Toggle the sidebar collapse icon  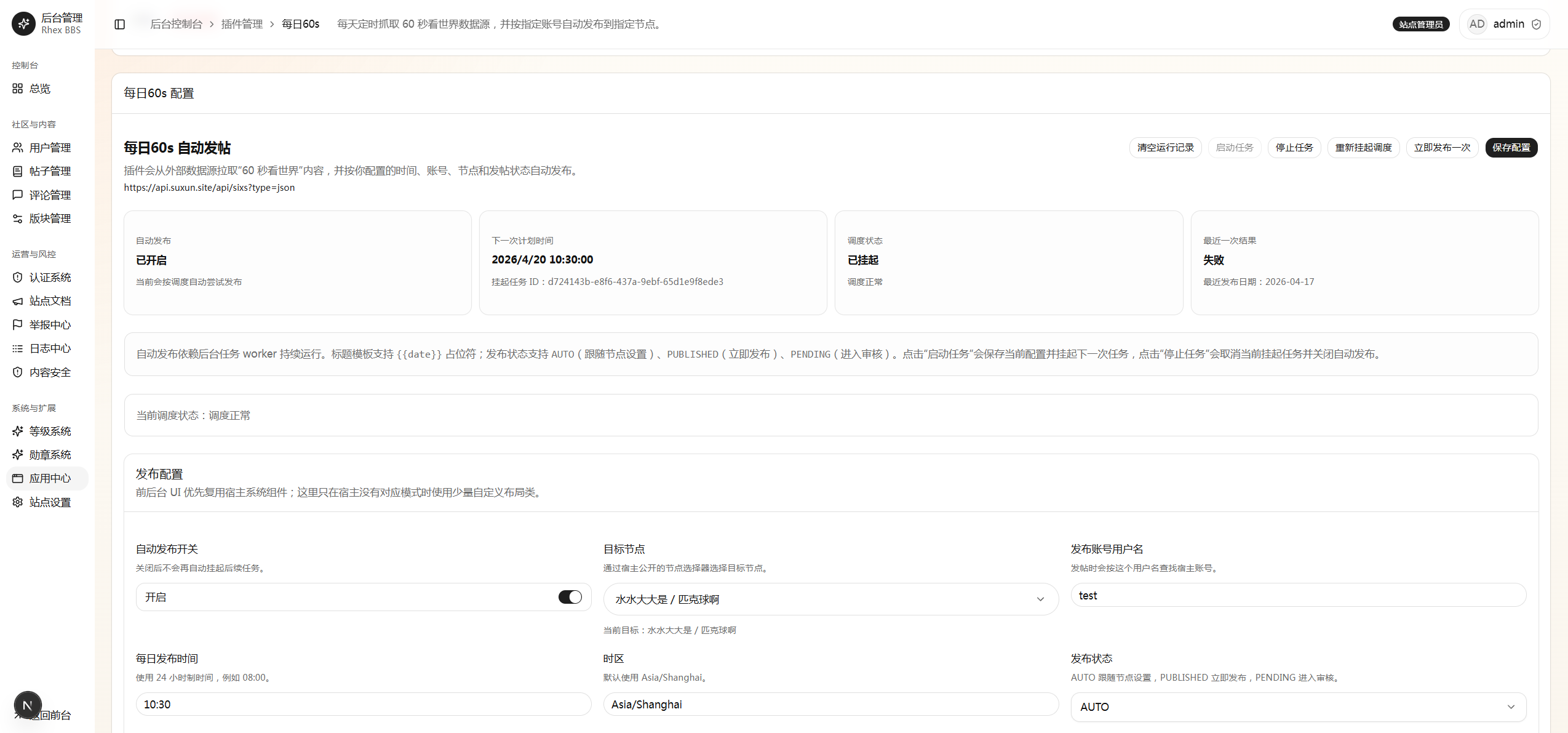[x=120, y=24]
